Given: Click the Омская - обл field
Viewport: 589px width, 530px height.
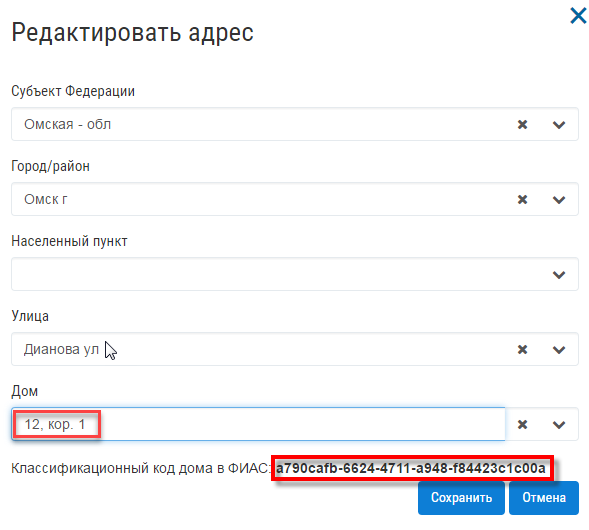Looking at the screenshot, I should 294,124.
